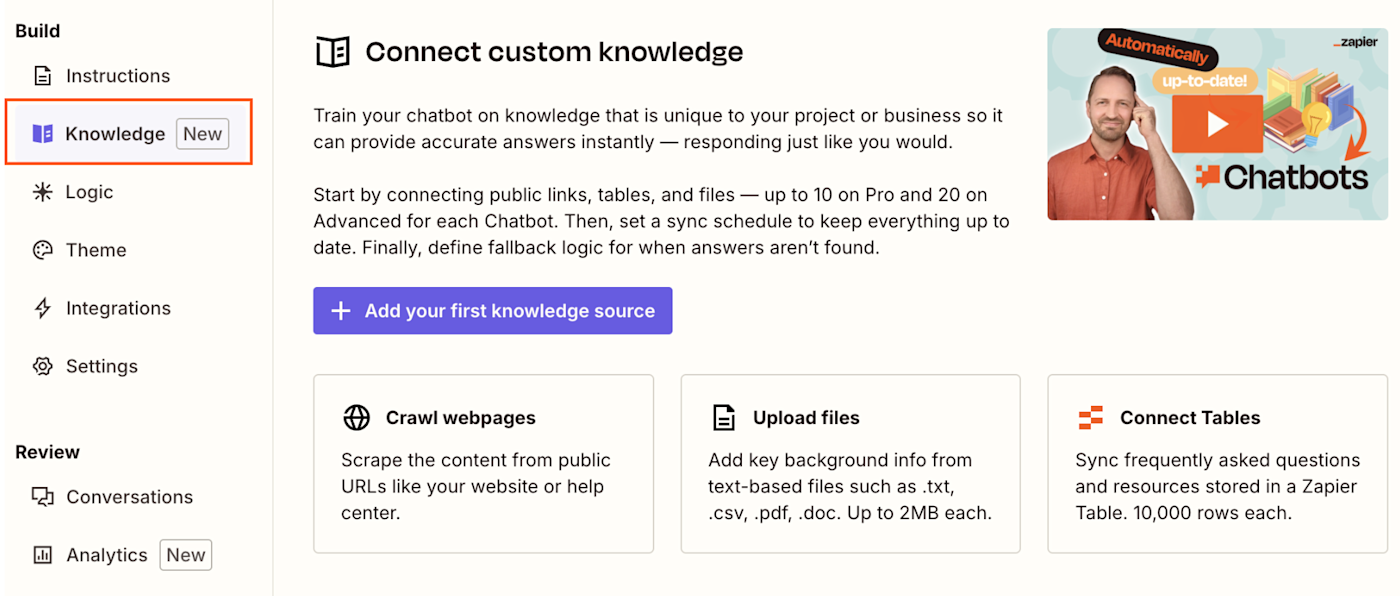Navigate to Integrations in the sidebar
1400x596 pixels.
[x=118, y=308]
